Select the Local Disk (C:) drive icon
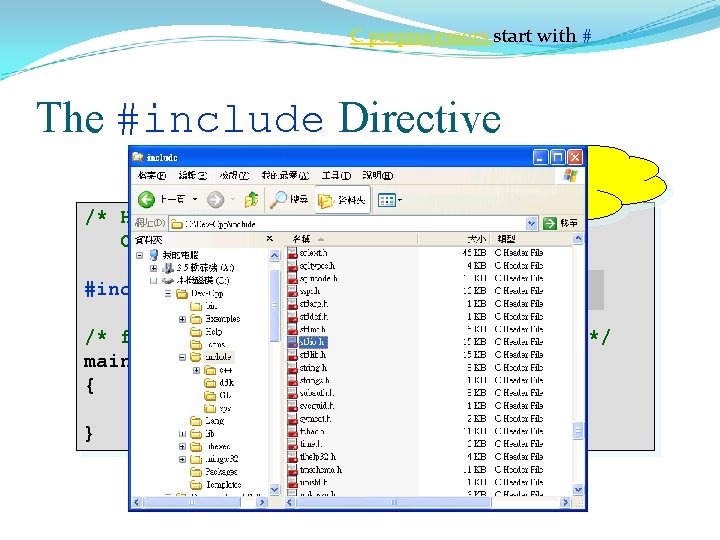Image resolution: width=720 pixels, height=540 pixels. [168, 280]
